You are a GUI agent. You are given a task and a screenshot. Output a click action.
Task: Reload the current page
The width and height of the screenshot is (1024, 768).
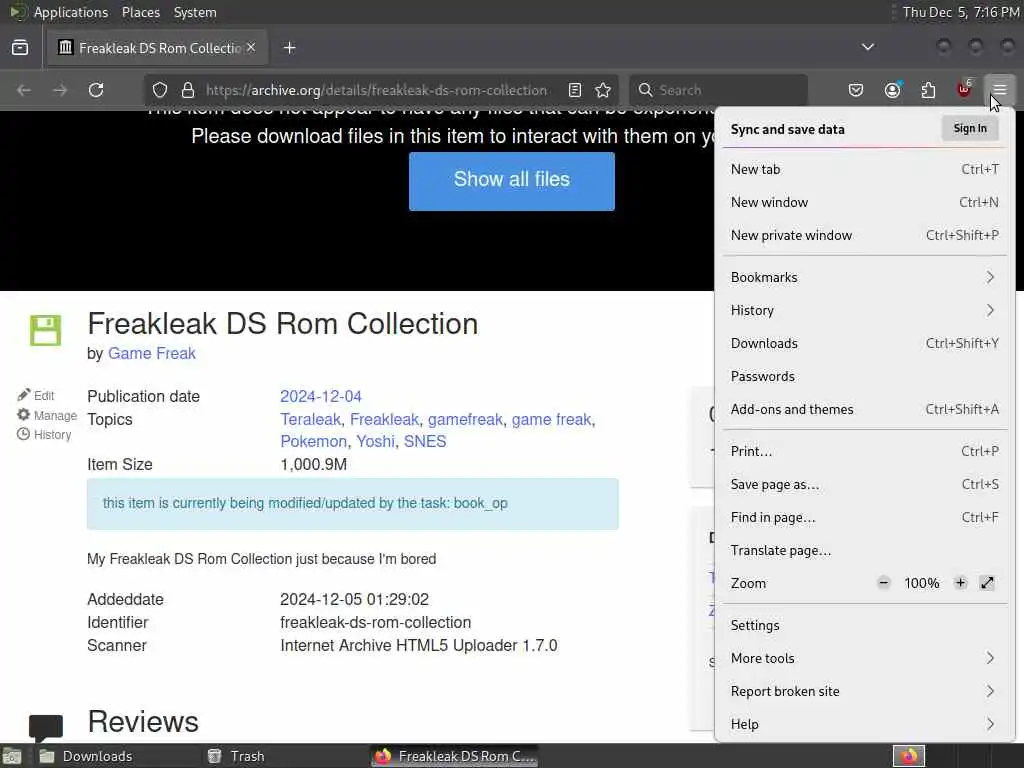[96, 90]
